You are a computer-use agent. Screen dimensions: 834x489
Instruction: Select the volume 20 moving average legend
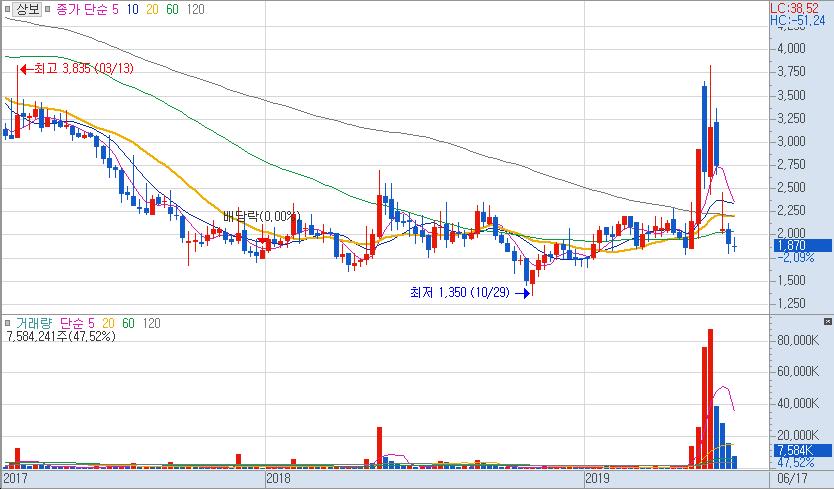pos(109,323)
